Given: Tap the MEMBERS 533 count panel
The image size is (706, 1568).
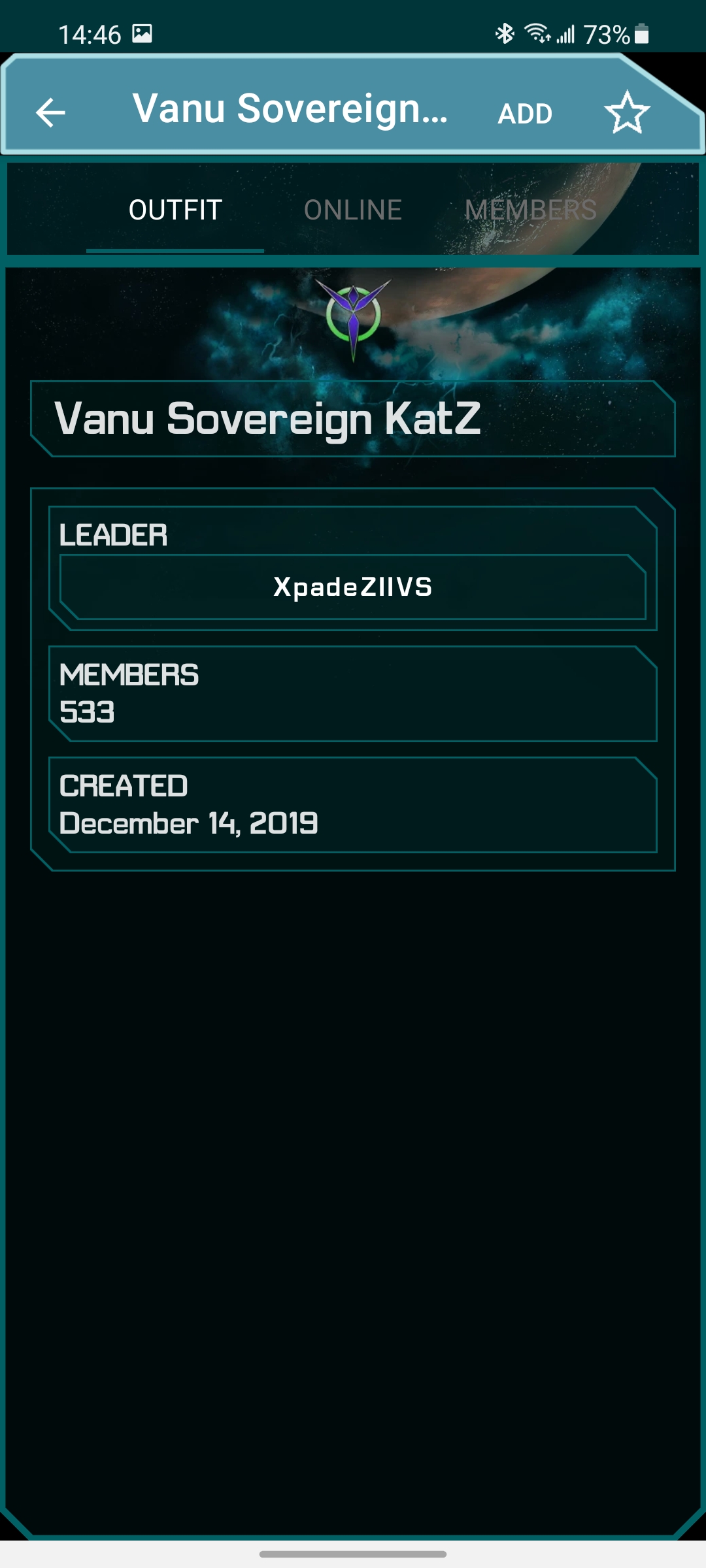Looking at the screenshot, I should [353, 694].
